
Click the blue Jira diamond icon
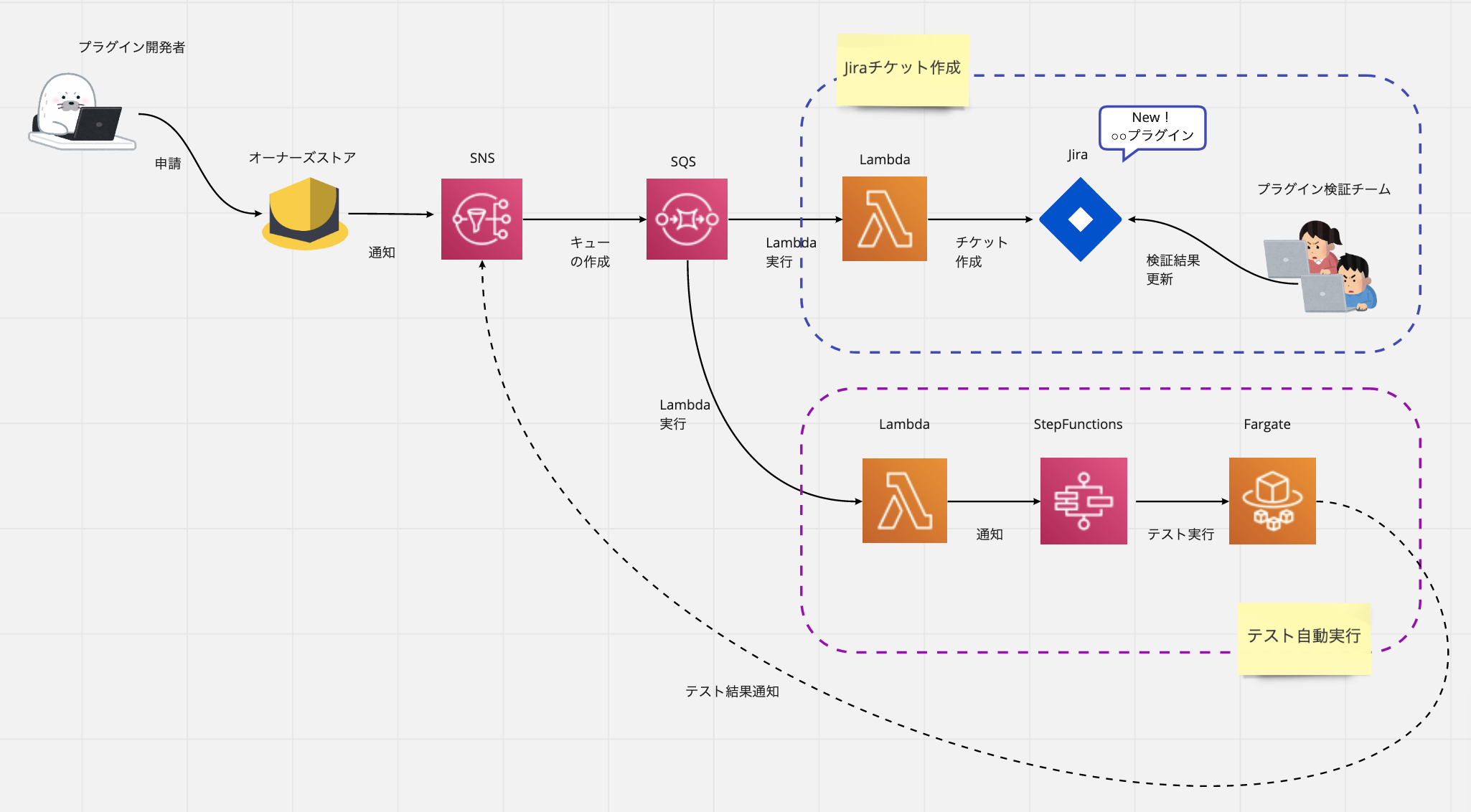1080,219
